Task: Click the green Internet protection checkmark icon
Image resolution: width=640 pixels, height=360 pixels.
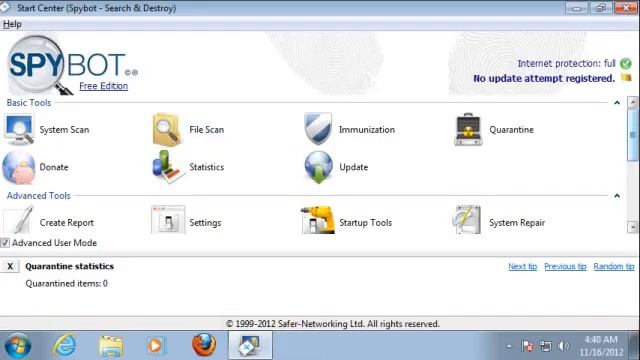Action: tap(626, 64)
